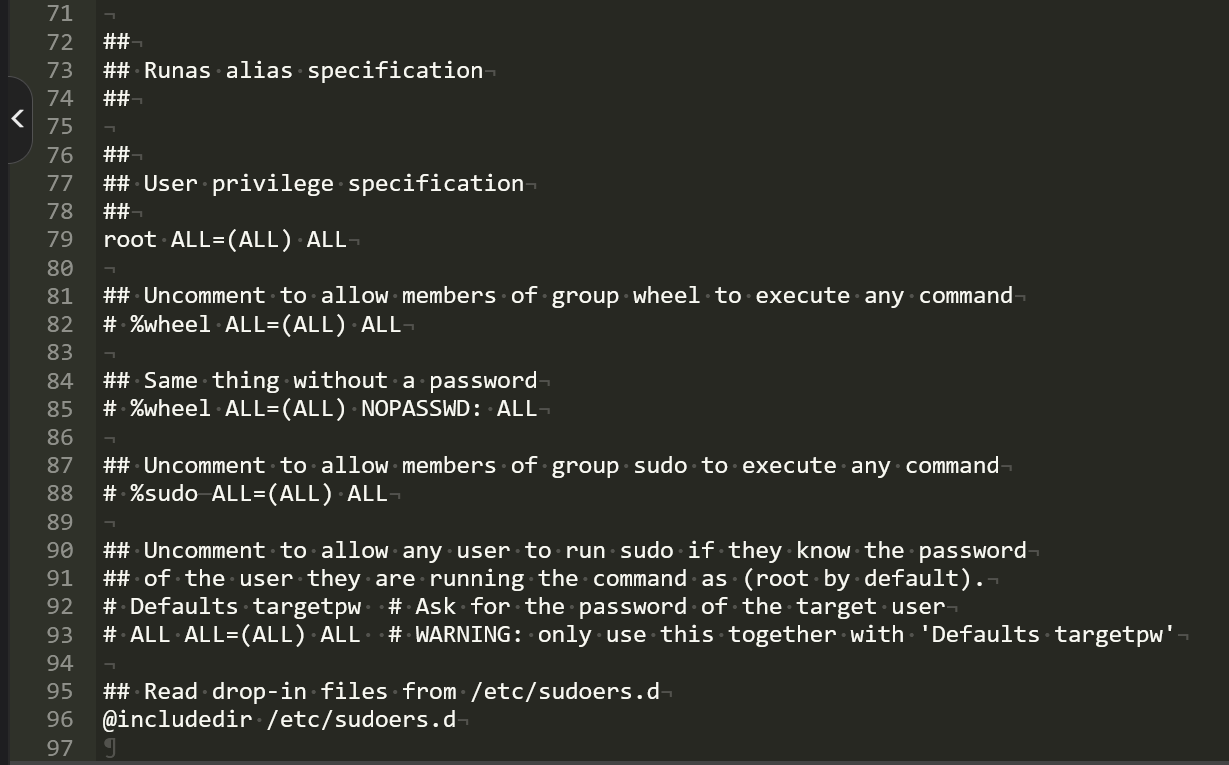This screenshot has width=1229, height=765.
Task: Place the cursor on '## Runas alias specification'
Action: coord(293,70)
